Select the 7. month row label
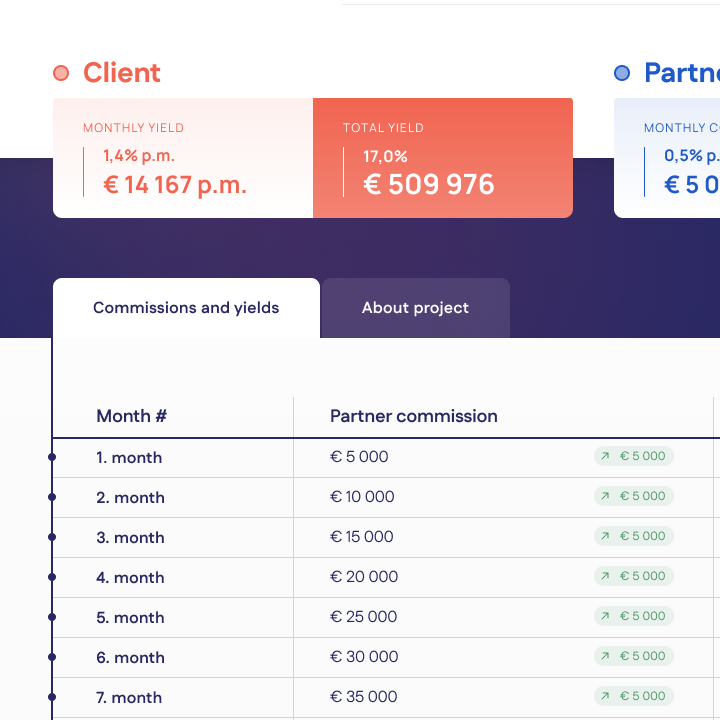 [129, 697]
